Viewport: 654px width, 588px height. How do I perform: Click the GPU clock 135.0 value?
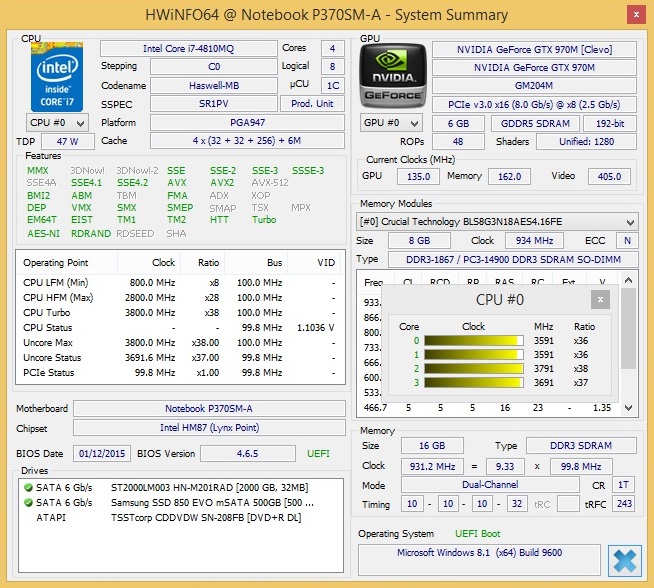(418, 176)
